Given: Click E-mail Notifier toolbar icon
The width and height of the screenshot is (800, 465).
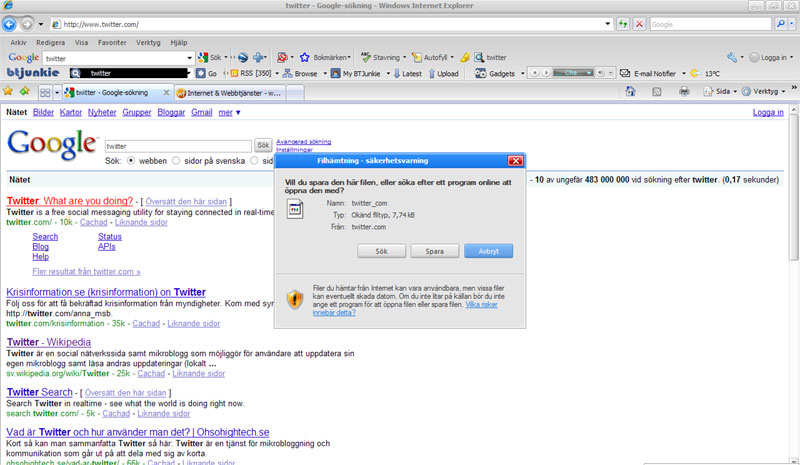Looking at the screenshot, I should [x=625, y=74].
